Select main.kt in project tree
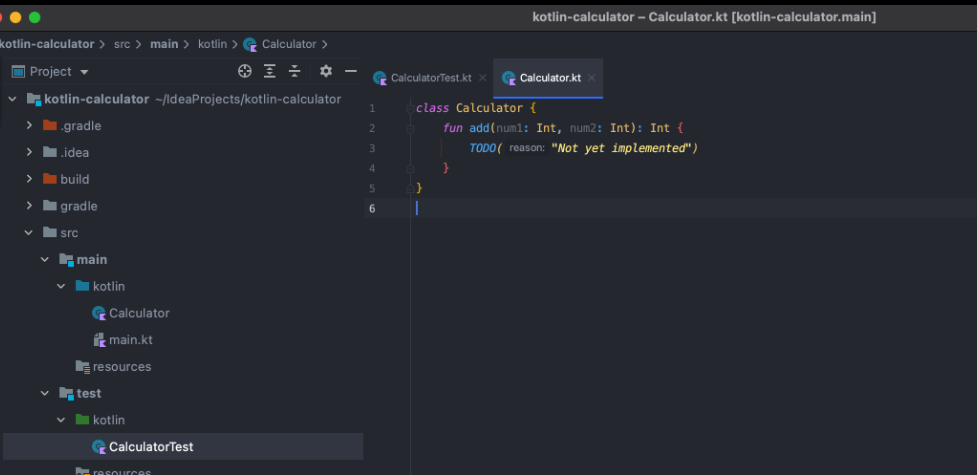The width and height of the screenshot is (977, 475). [131, 340]
